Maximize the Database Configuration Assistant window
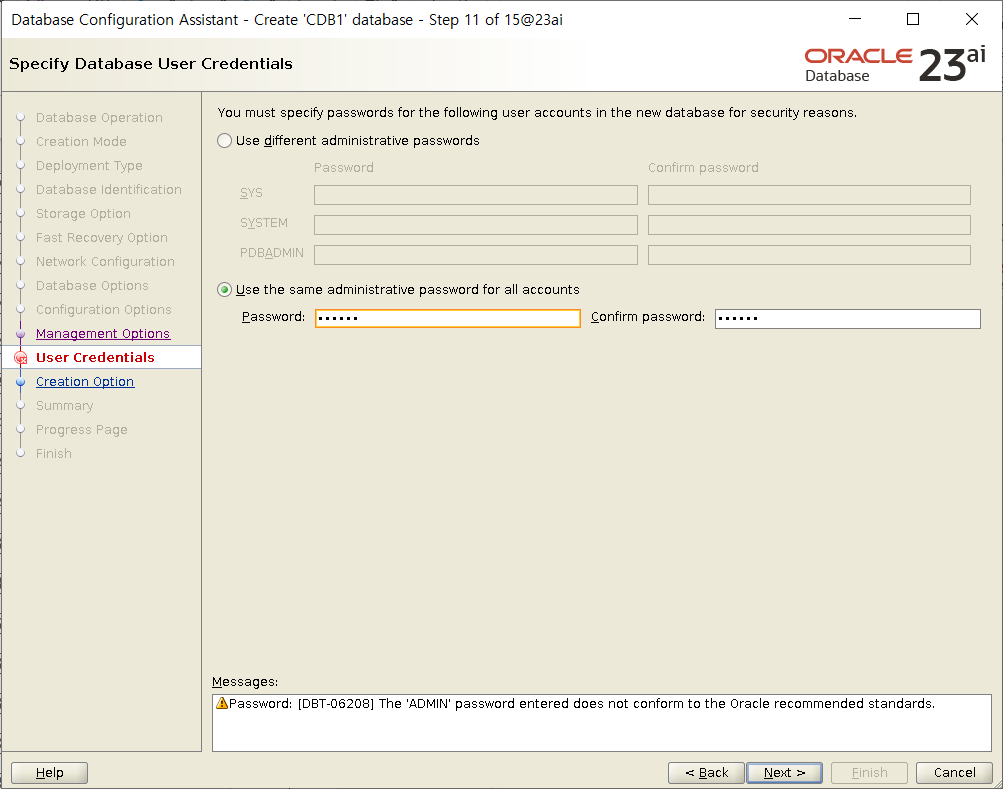 [913, 19]
